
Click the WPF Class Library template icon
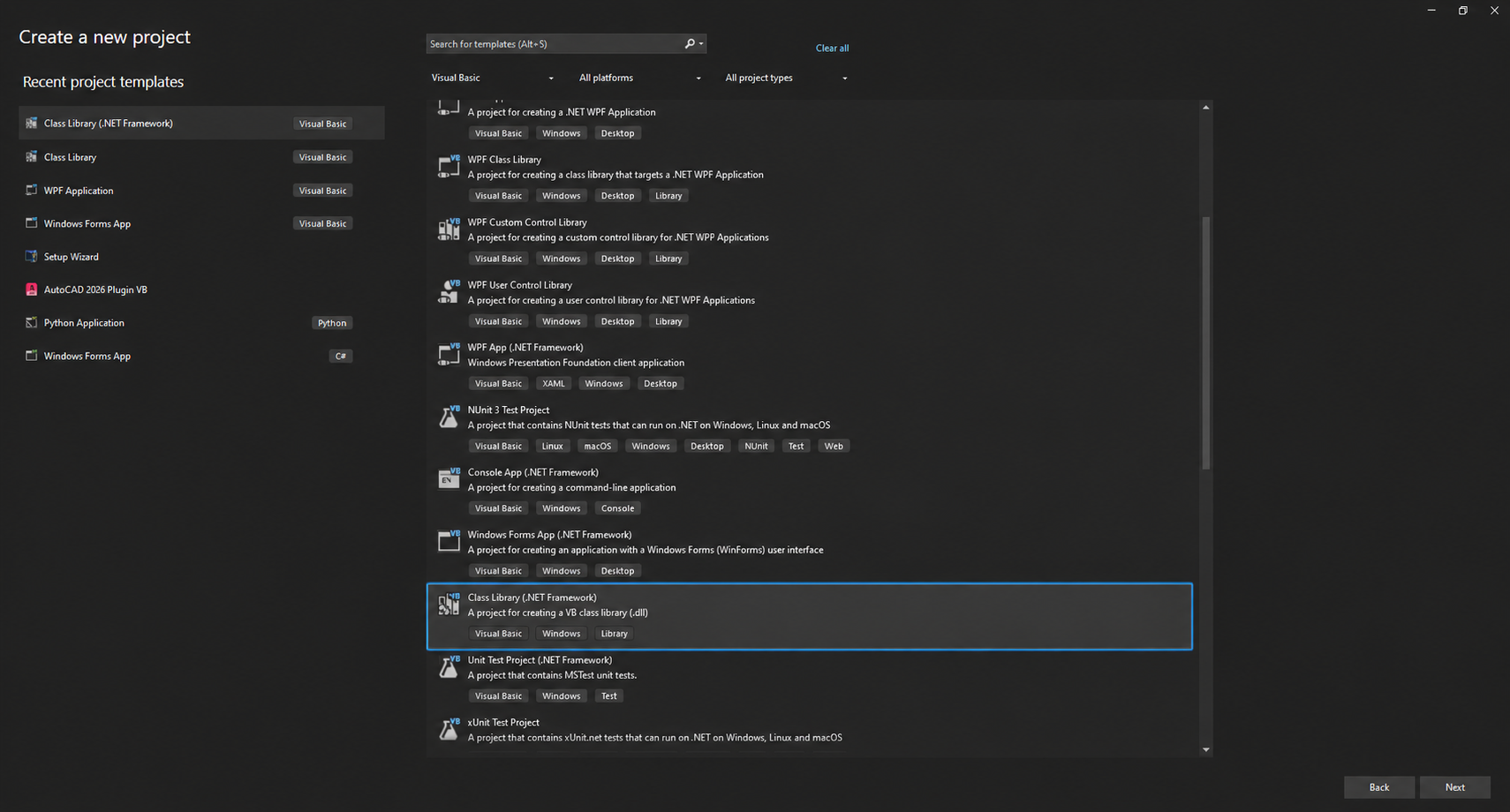click(449, 166)
